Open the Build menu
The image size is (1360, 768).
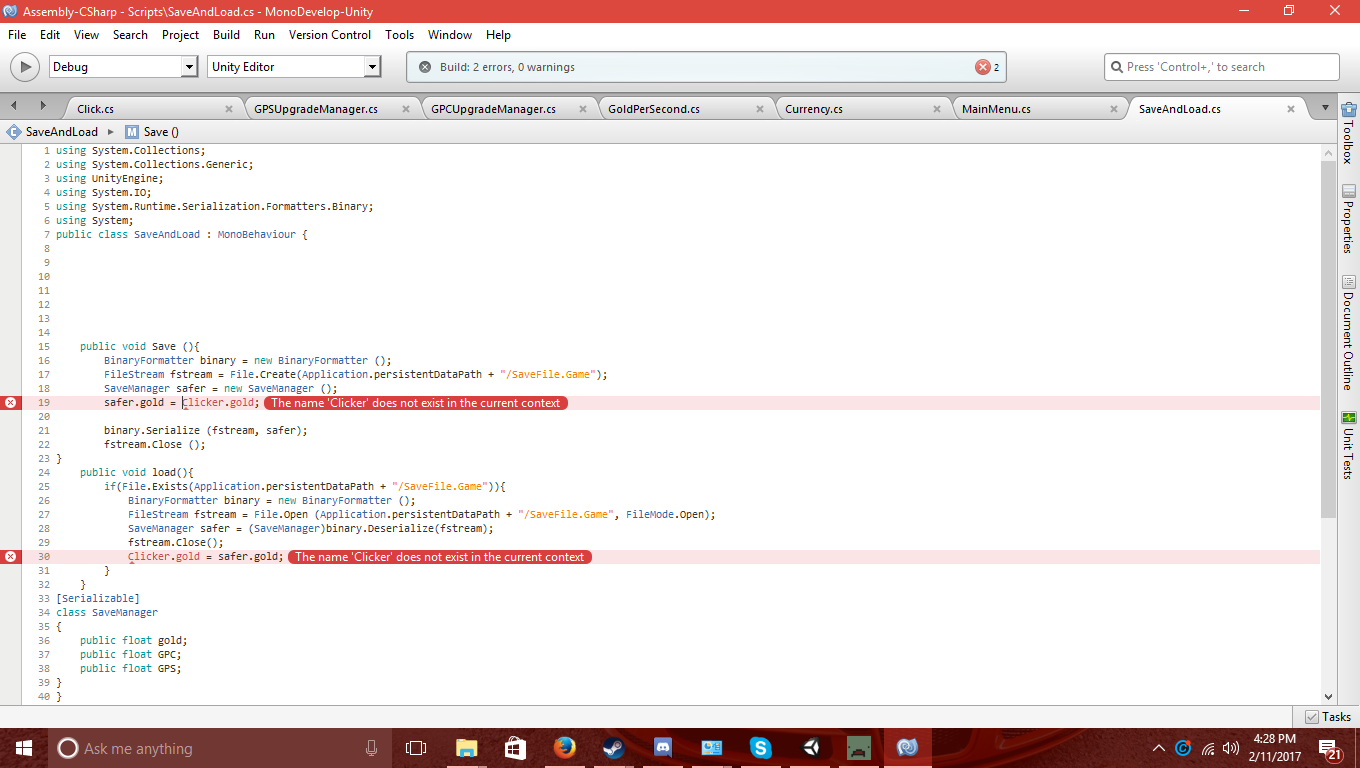[x=227, y=34]
